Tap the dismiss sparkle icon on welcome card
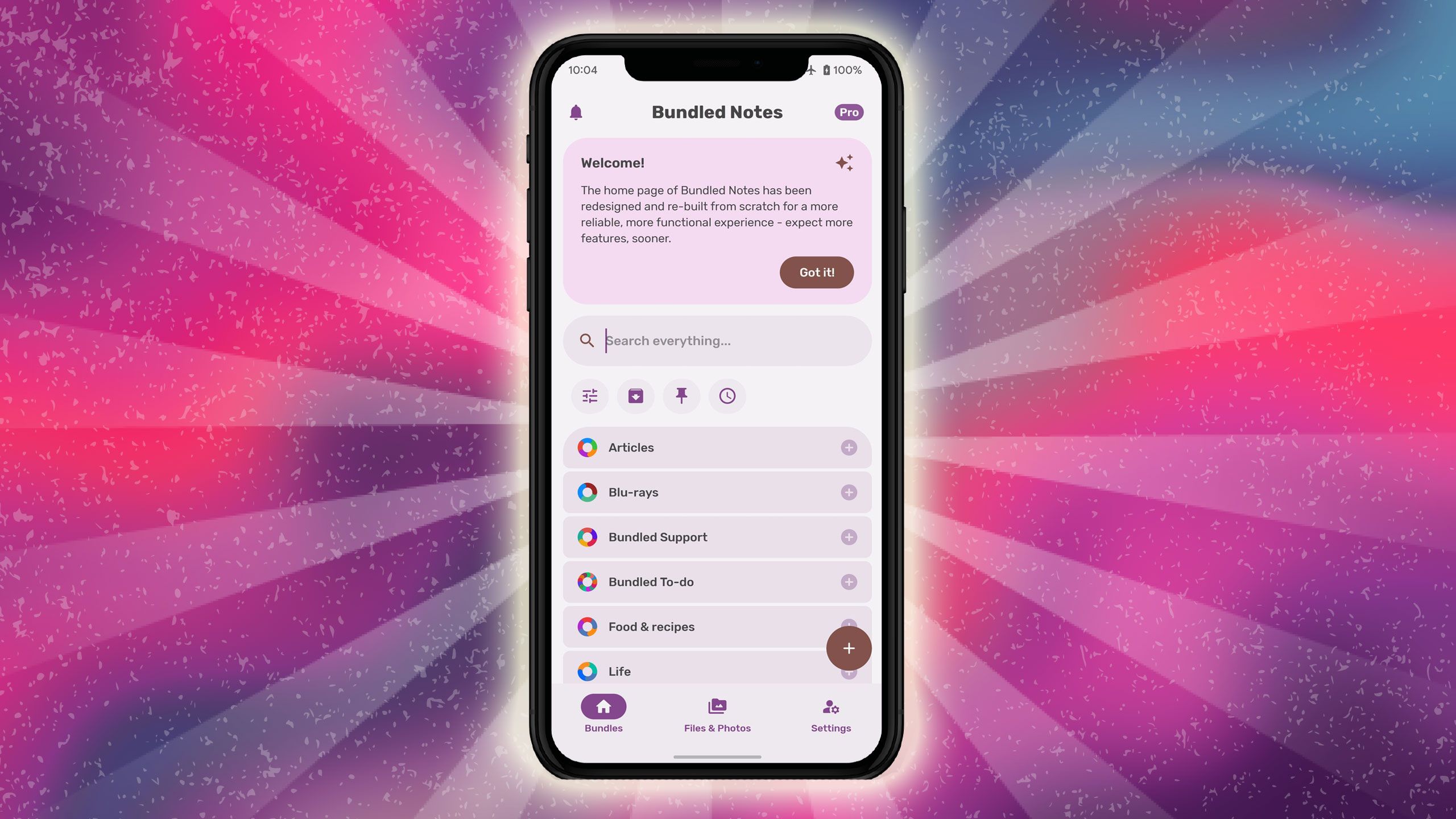The height and width of the screenshot is (819, 1456). pos(843,163)
